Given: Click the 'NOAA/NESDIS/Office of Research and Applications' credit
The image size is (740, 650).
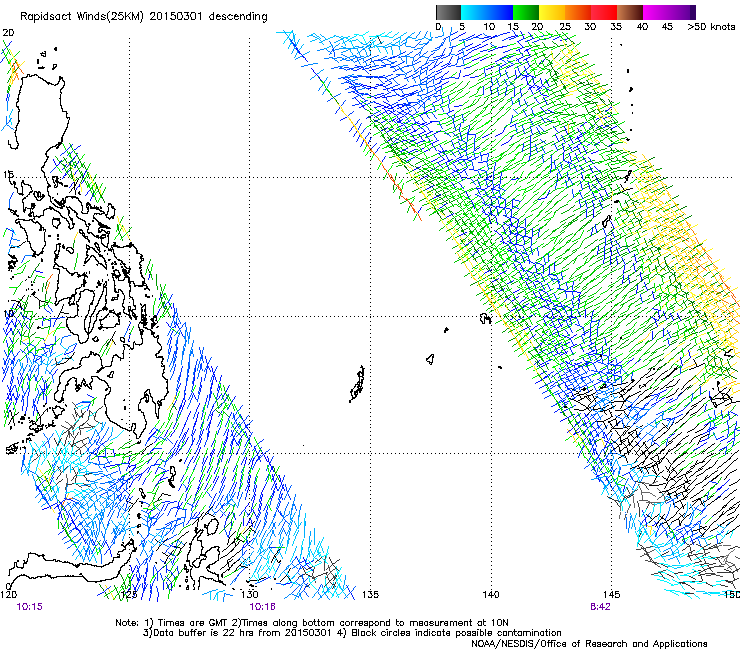Looking at the screenshot, I should 589,644.
